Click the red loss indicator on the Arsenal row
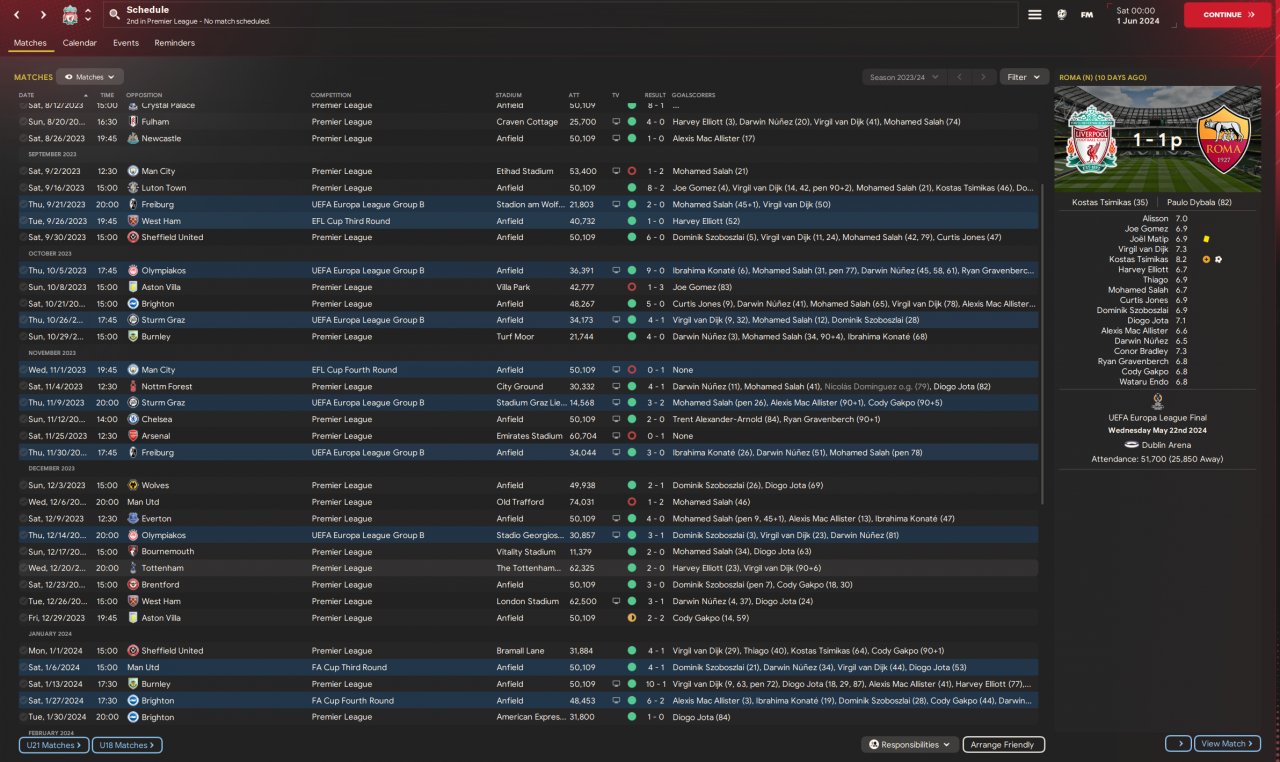 [632, 436]
